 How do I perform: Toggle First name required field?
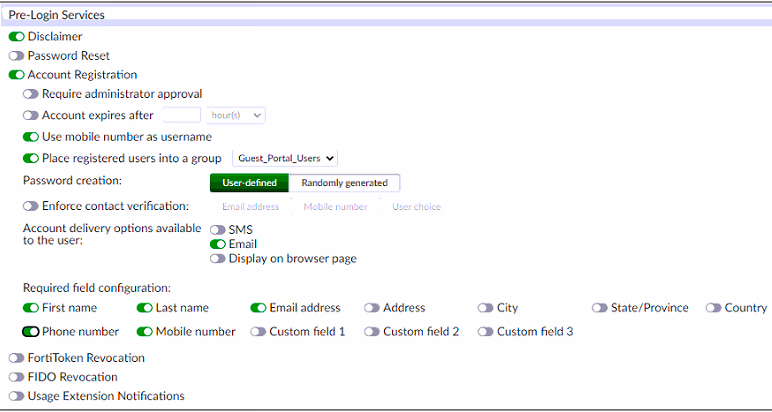[31, 308]
